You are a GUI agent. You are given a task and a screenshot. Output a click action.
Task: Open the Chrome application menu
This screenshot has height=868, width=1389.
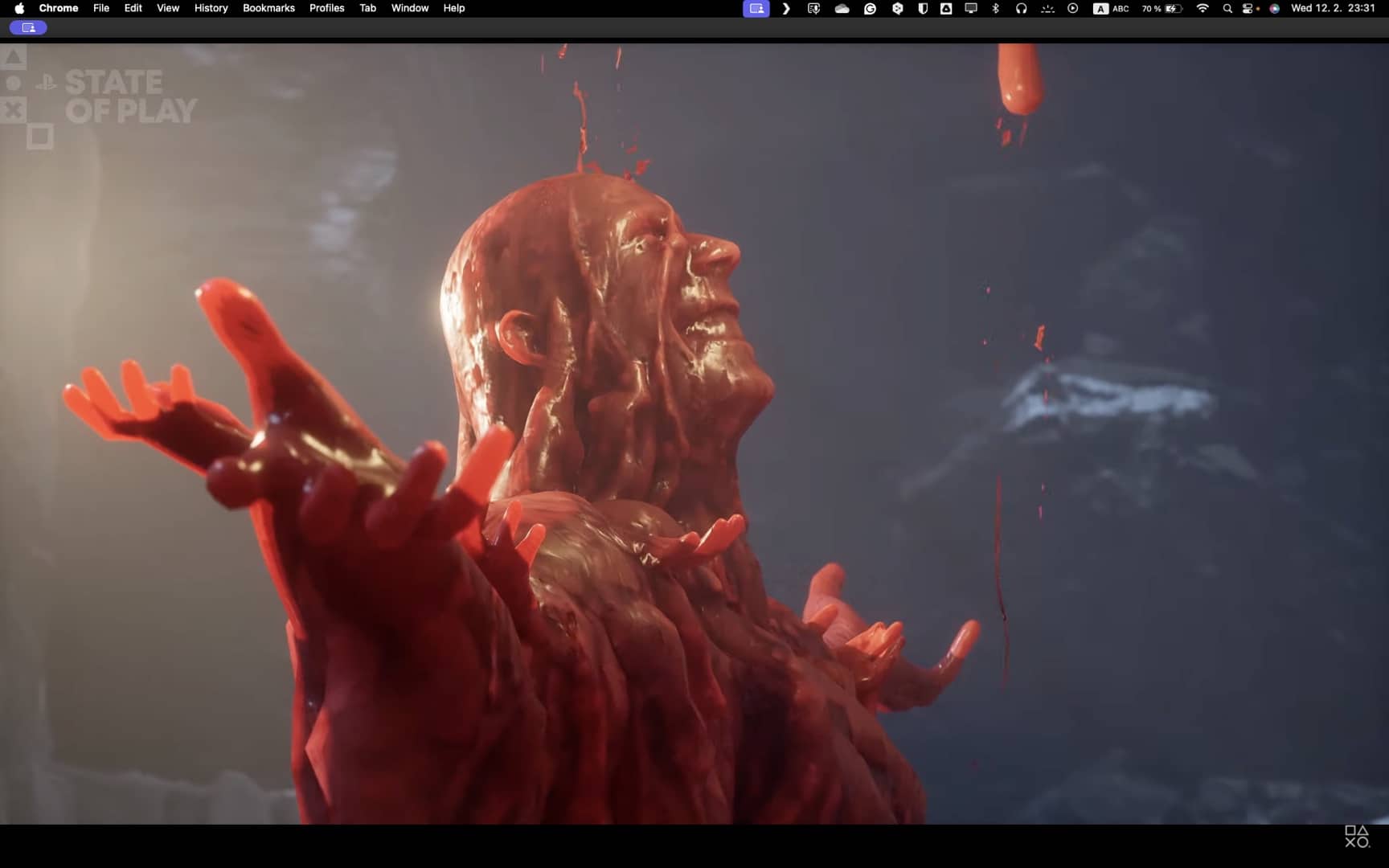click(59, 8)
